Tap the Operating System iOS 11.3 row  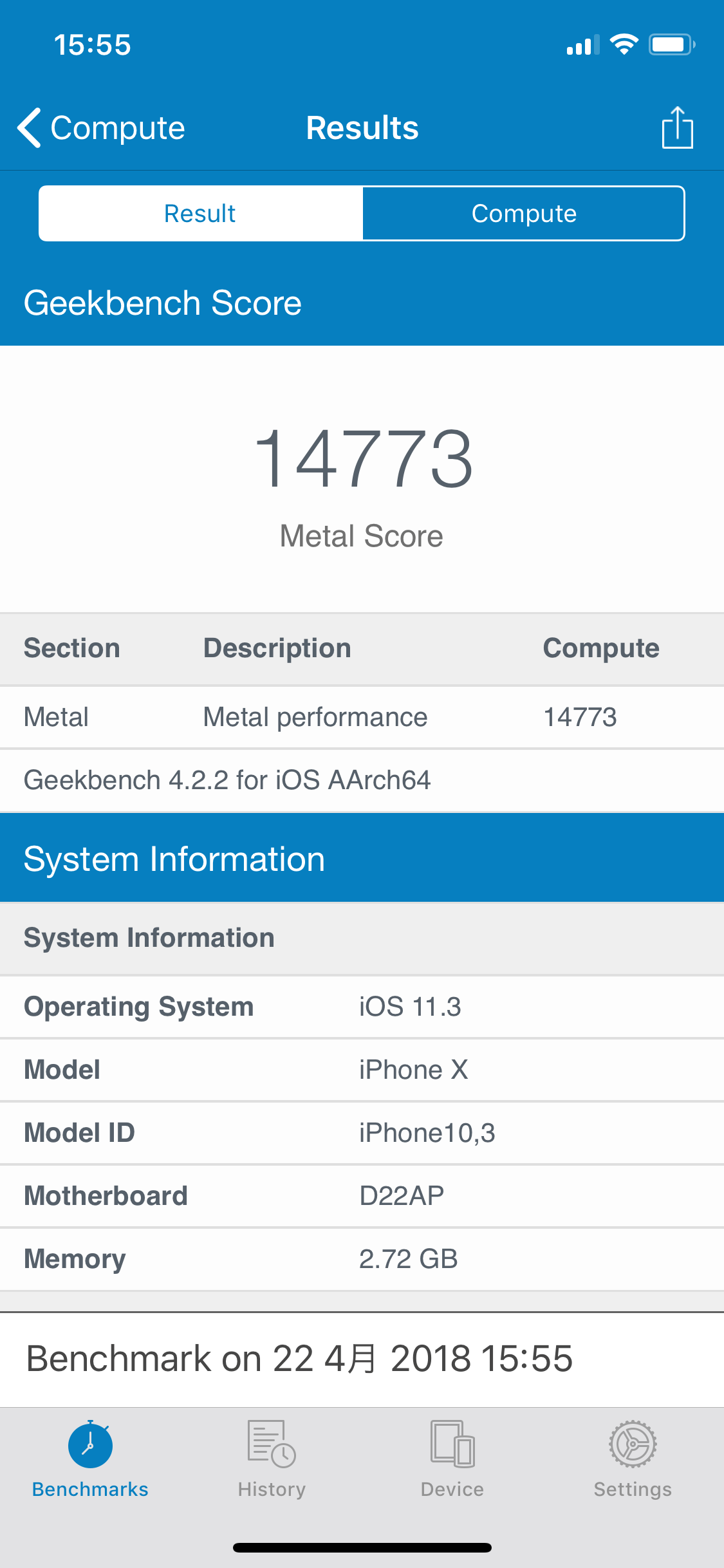pyautogui.click(x=362, y=1007)
